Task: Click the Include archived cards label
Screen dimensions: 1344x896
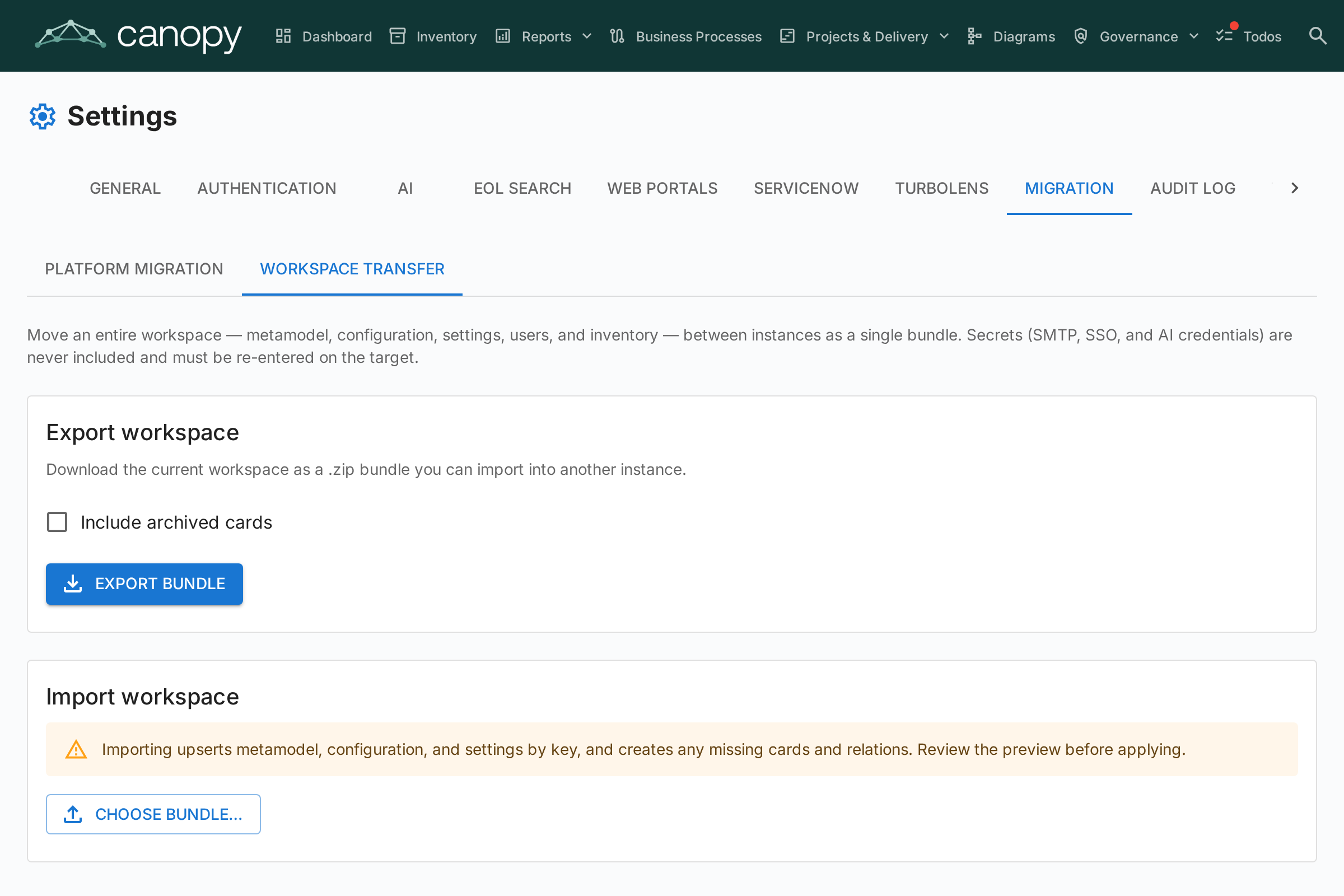Action: pyautogui.click(x=176, y=522)
